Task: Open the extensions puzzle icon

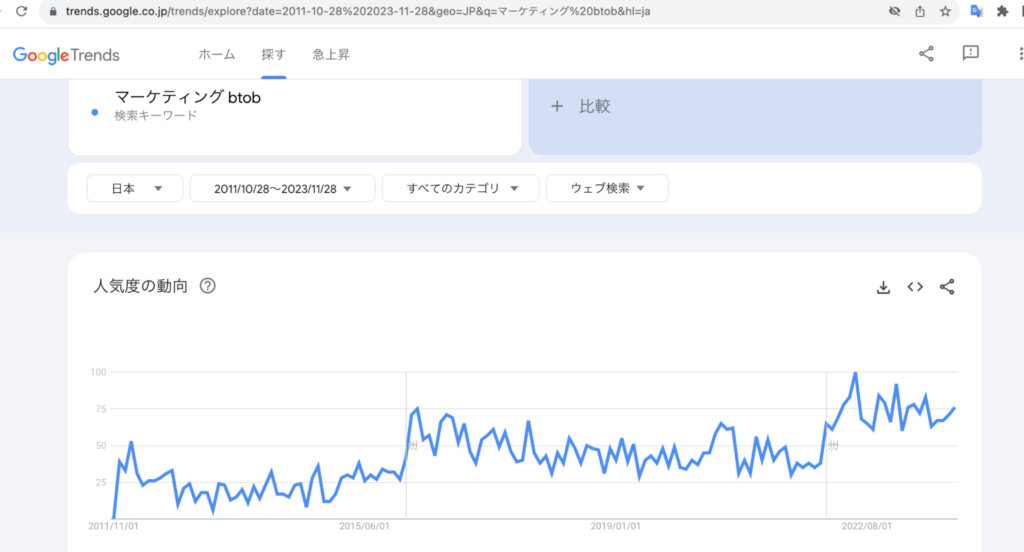Action: pyautogui.click(x=1002, y=11)
